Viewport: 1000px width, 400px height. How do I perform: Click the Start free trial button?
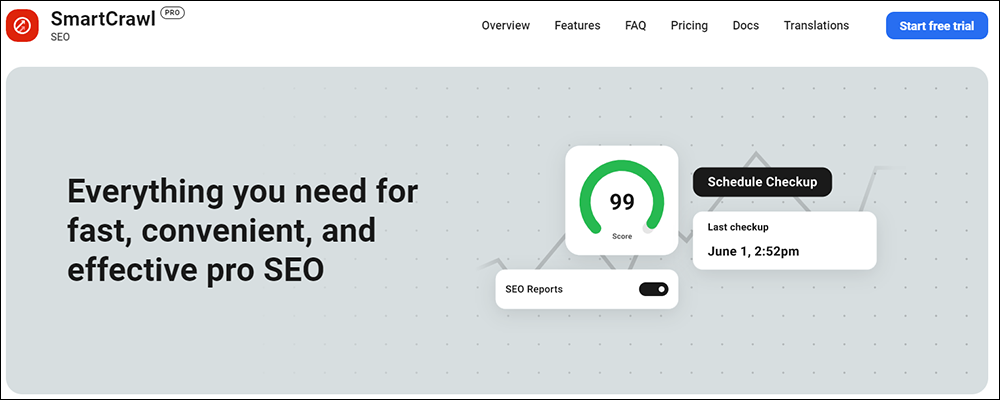937,26
